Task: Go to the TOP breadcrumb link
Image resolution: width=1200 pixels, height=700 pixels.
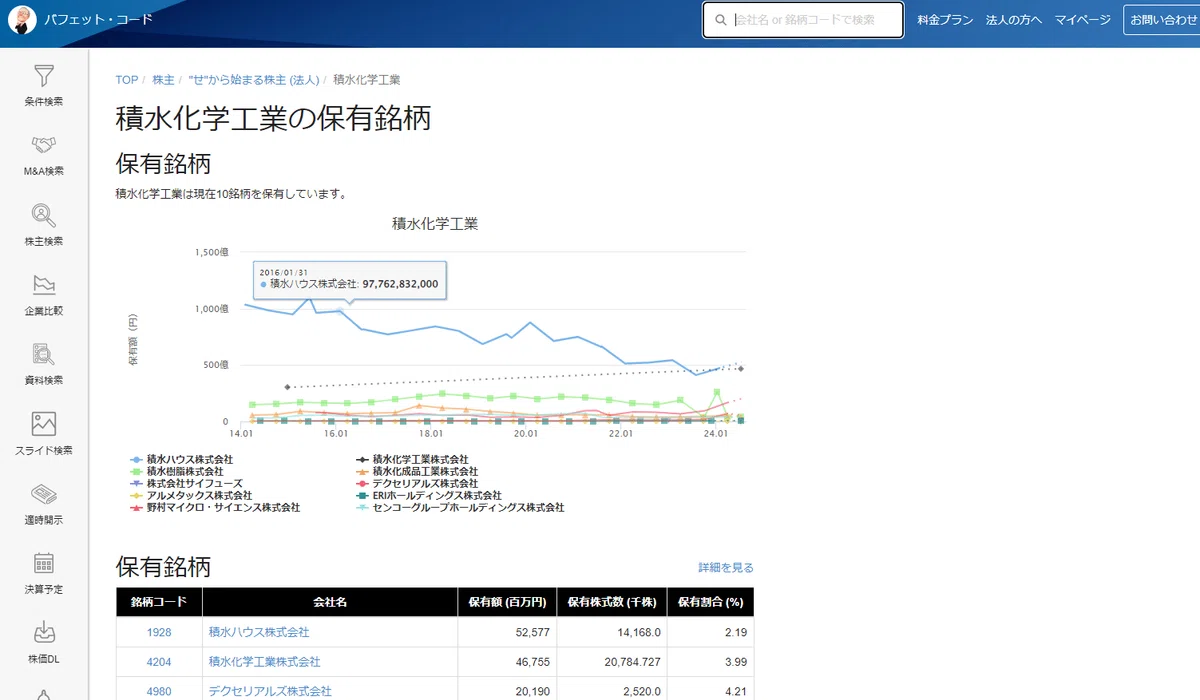Action: pos(127,80)
